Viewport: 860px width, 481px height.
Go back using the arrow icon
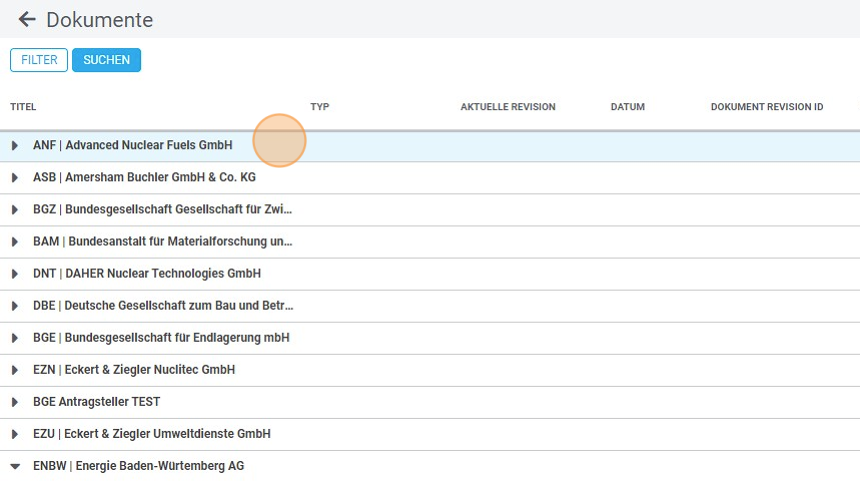[x=27, y=20]
